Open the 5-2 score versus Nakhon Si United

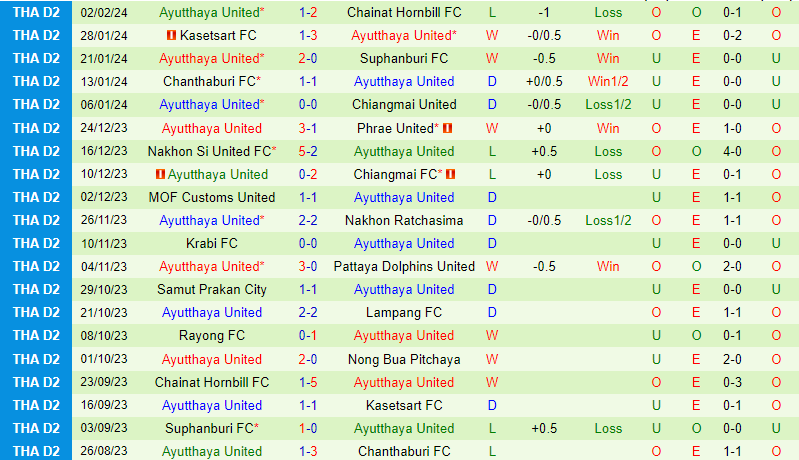(309, 151)
